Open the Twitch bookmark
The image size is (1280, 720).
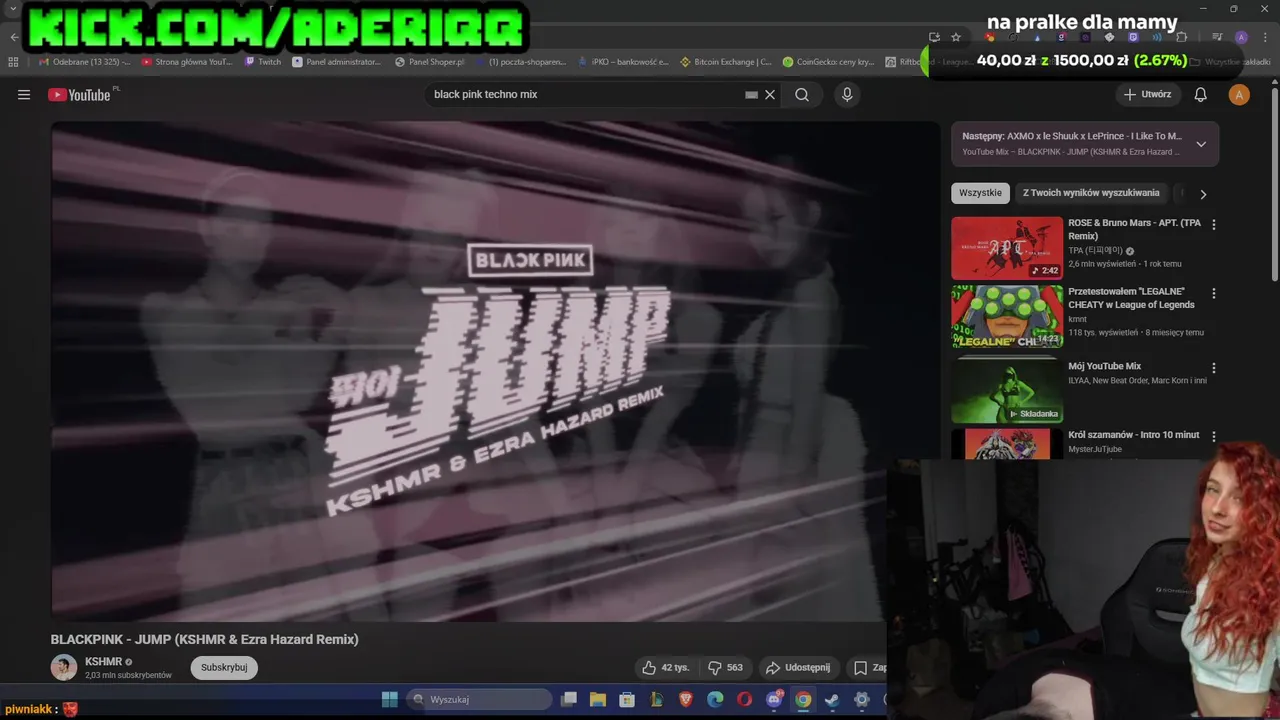pos(264,62)
